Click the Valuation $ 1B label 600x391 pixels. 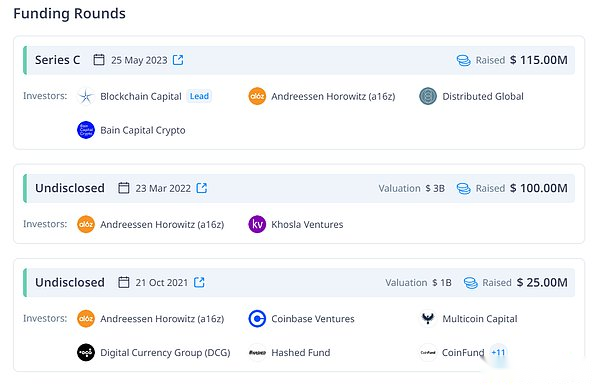(x=418, y=282)
